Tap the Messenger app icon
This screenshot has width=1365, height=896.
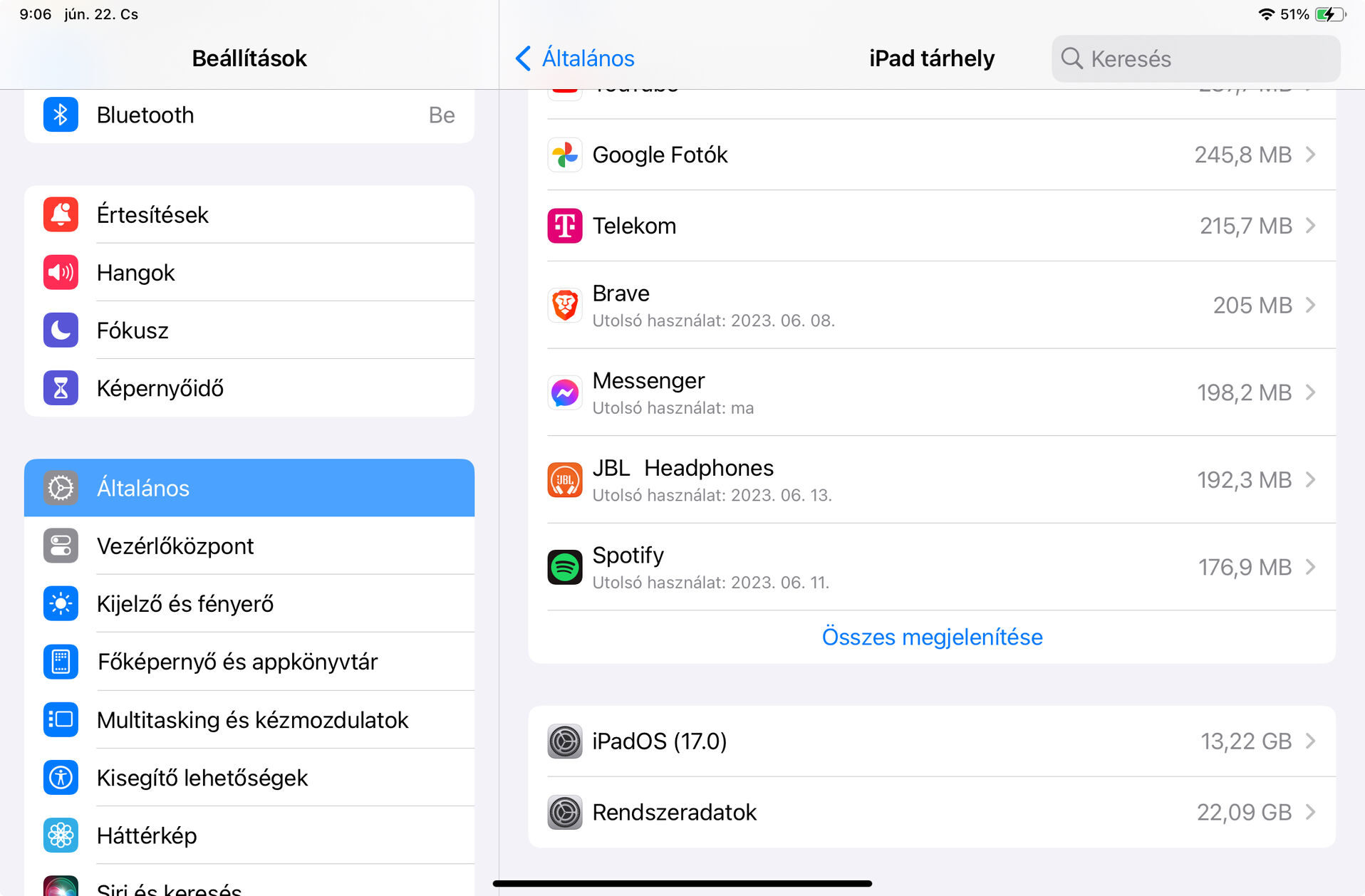point(565,392)
